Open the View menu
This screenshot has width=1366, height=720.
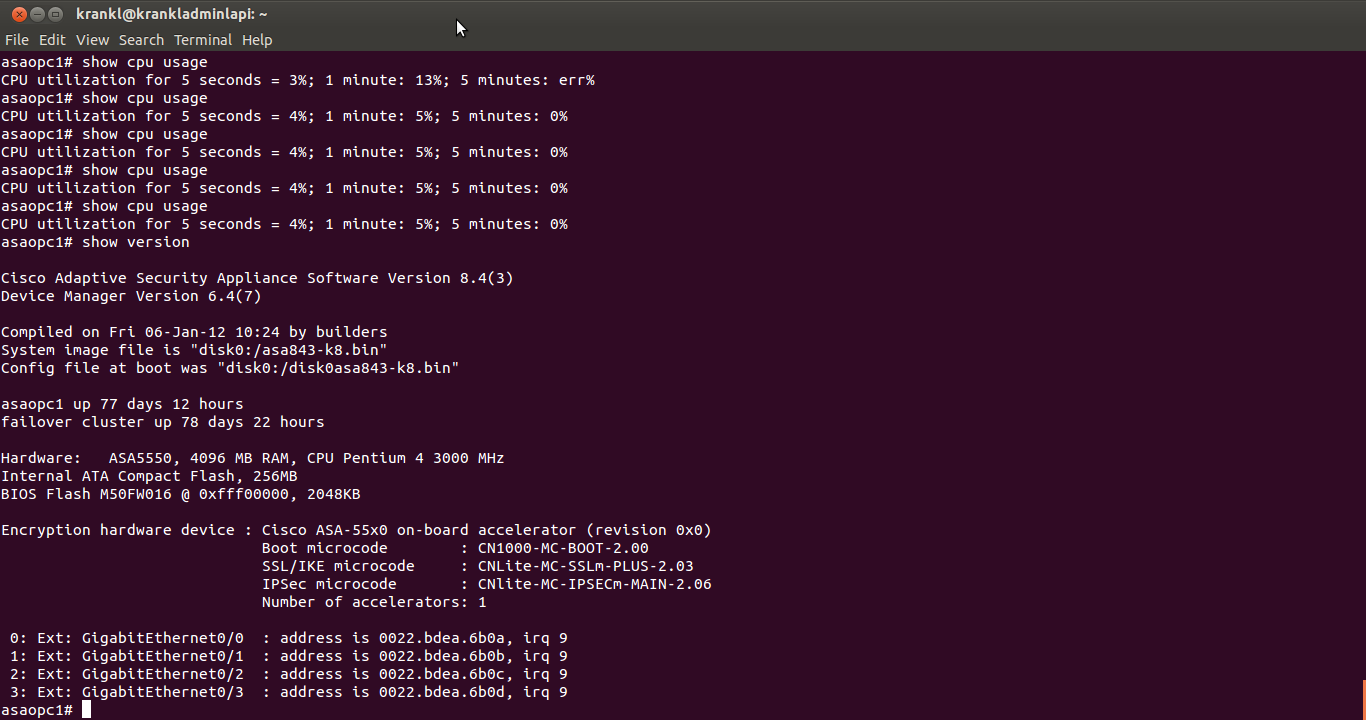pos(92,40)
